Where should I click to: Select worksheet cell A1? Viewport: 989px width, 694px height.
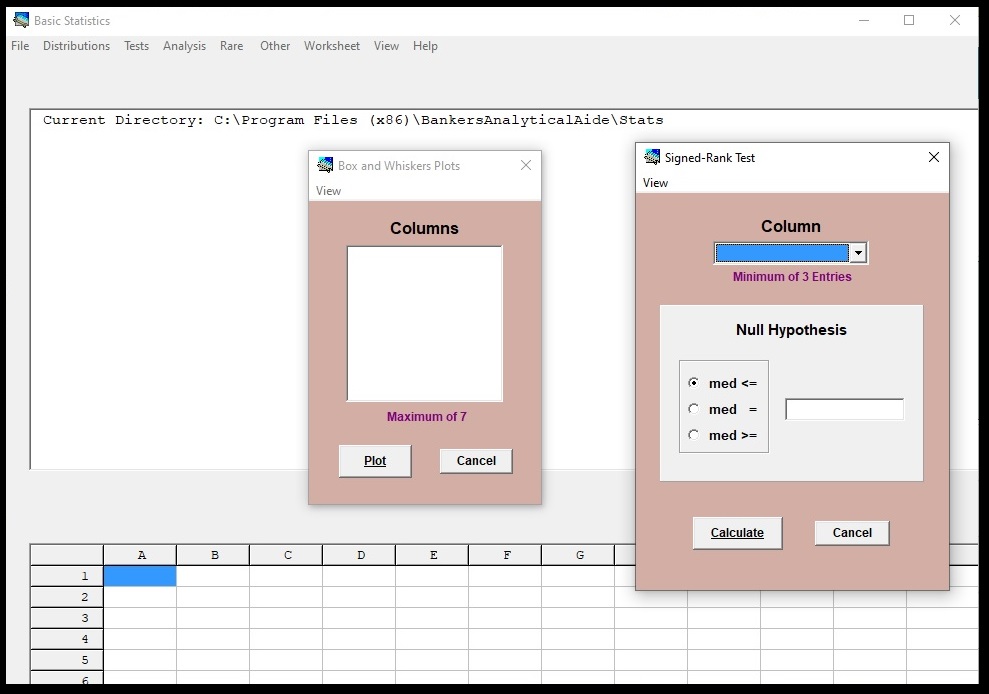tap(140, 576)
